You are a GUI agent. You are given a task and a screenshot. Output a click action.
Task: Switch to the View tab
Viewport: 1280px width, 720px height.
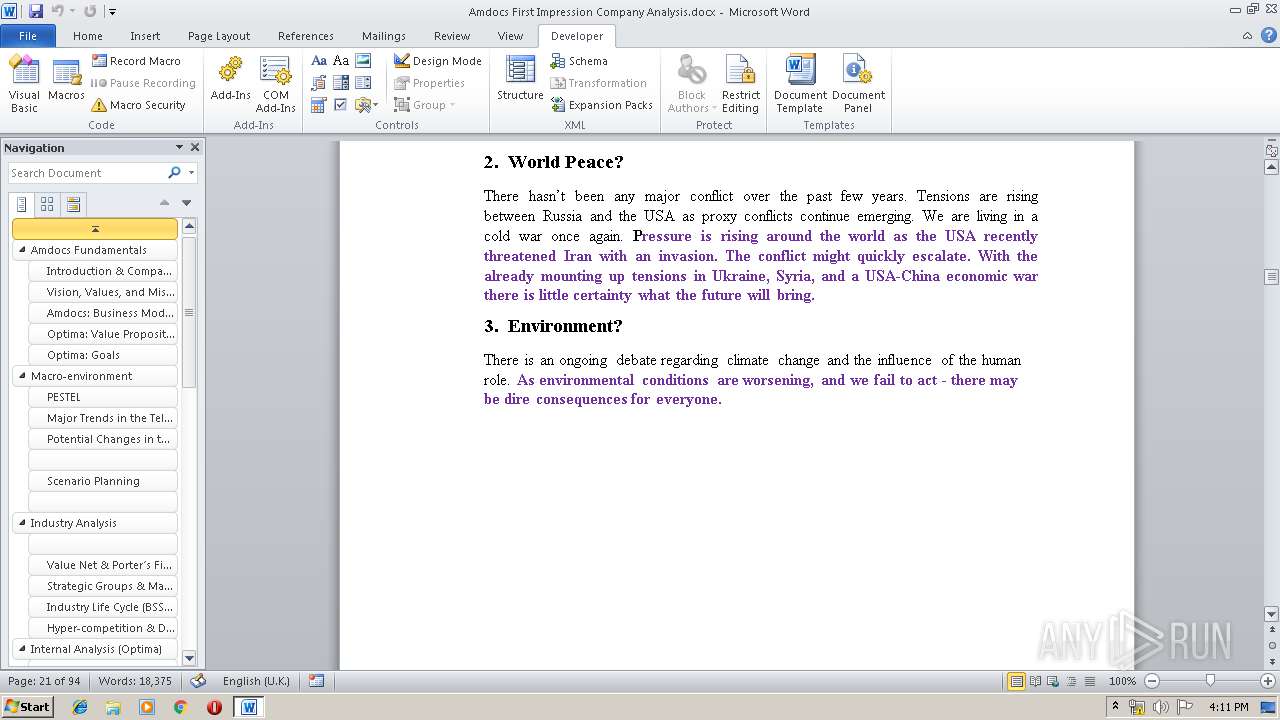(x=510, y=36)
